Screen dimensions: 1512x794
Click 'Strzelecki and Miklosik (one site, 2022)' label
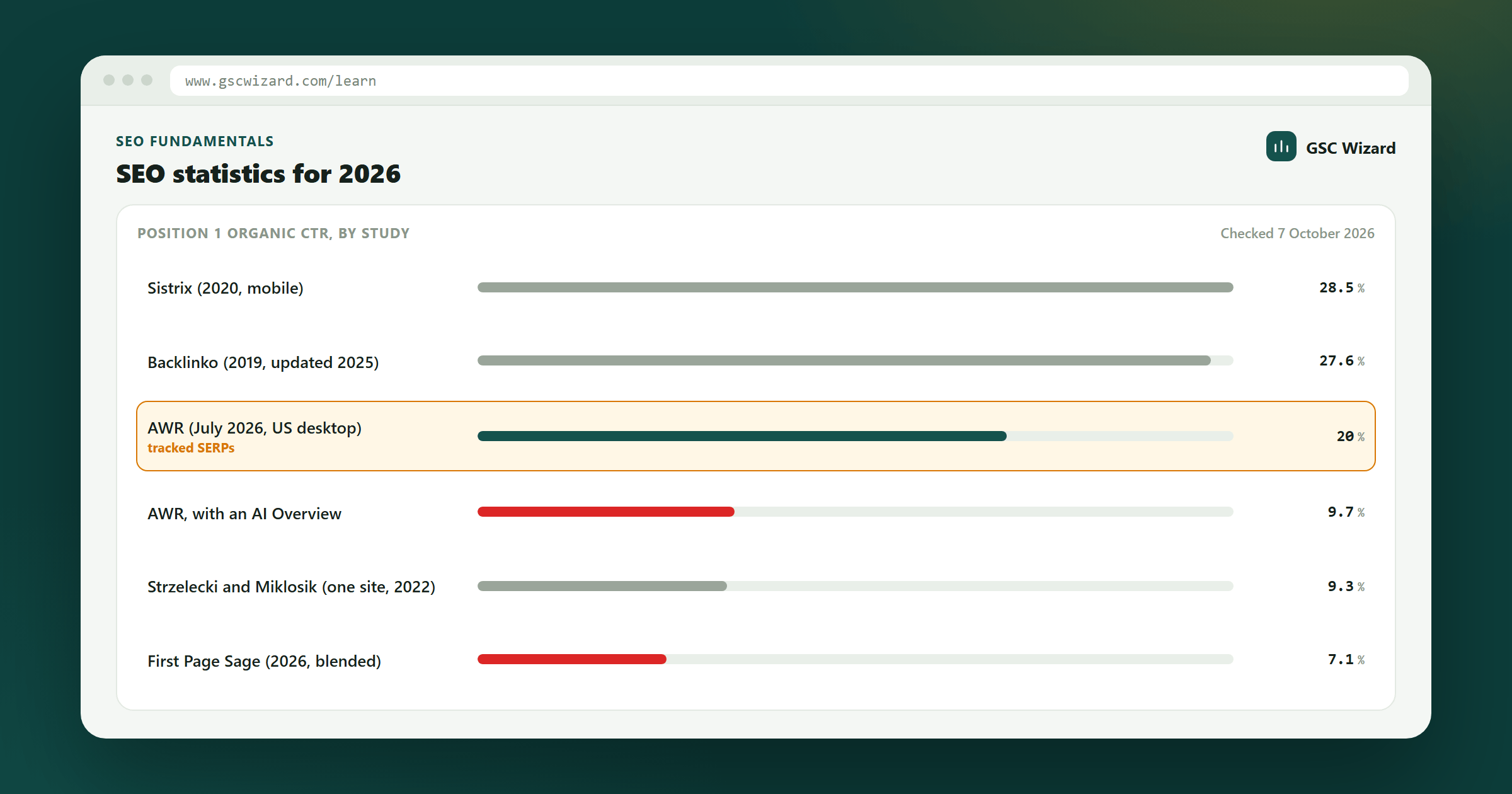[x=292, y=587]
